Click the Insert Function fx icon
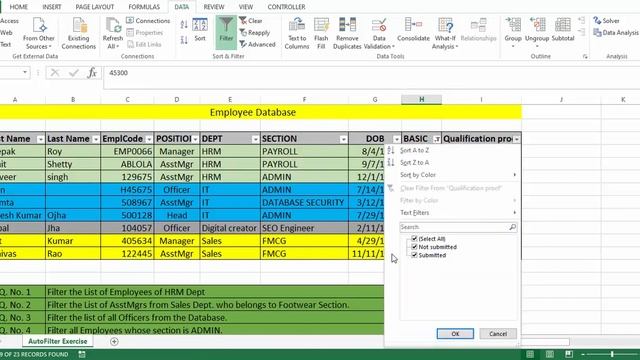640x360 pixels. pos(92,73)
